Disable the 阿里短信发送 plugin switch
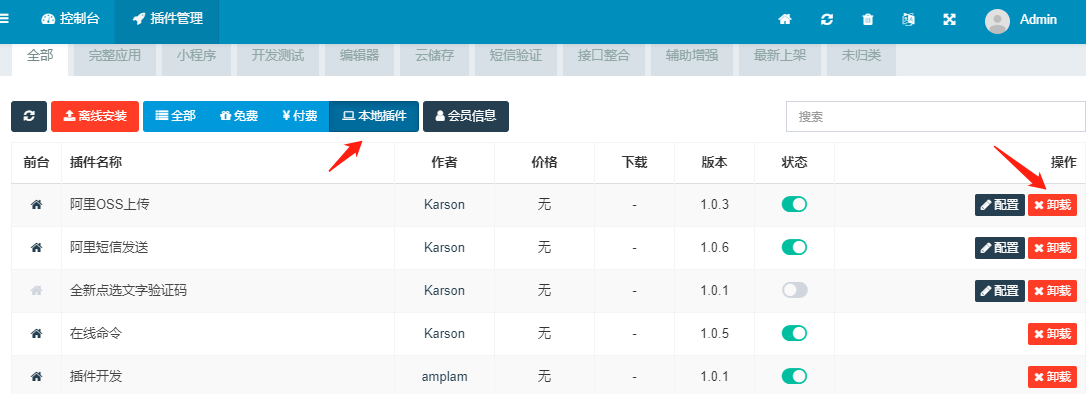This screenshot has width=1086, height=394. click(x=794, y=247)
